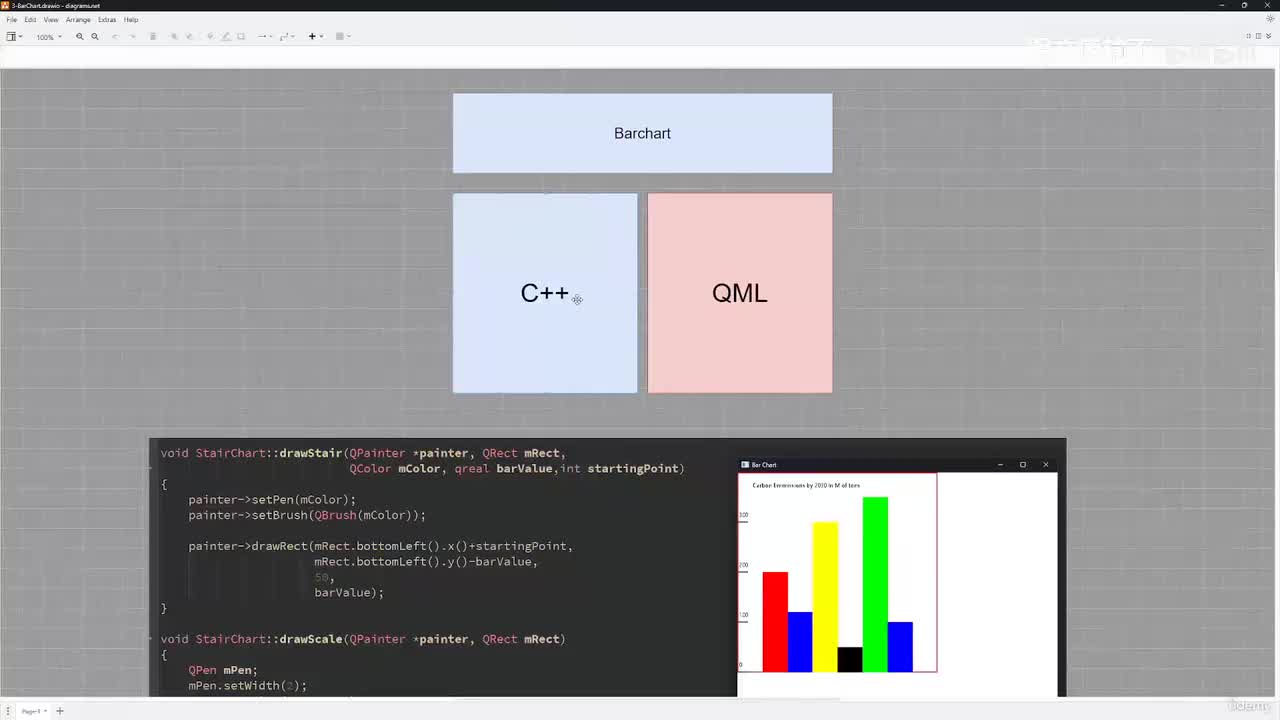
Task: Open the table grid dropdown
Action: [x=343, y=37]
